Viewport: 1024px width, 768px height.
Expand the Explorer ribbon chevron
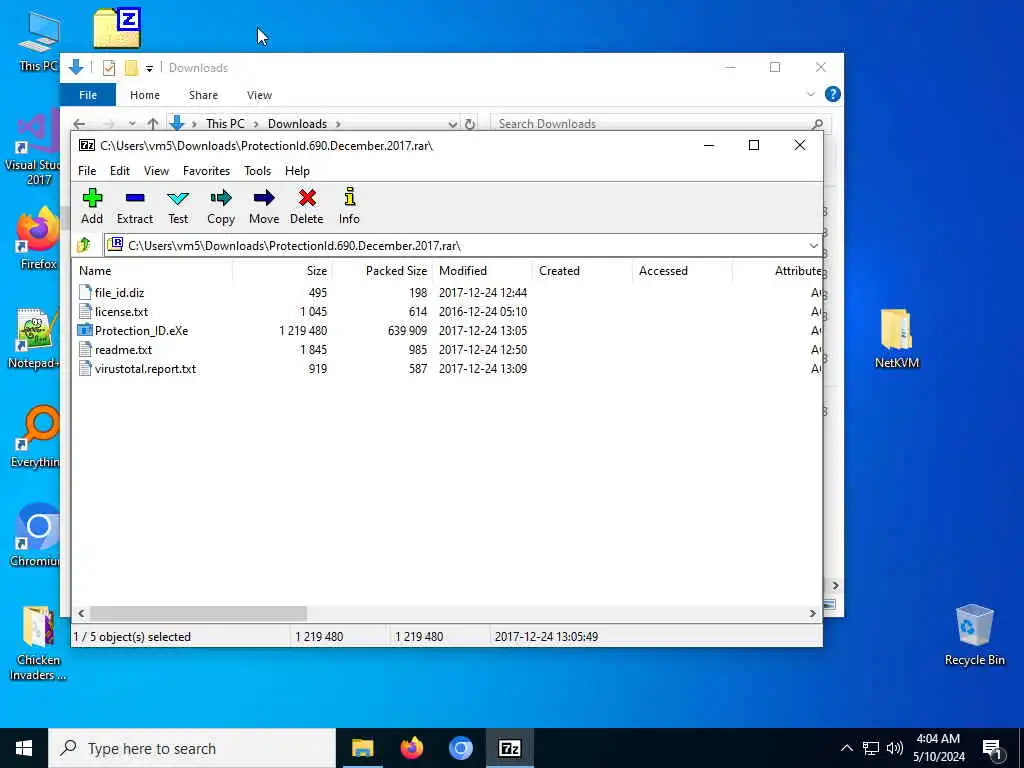(810, 94)
